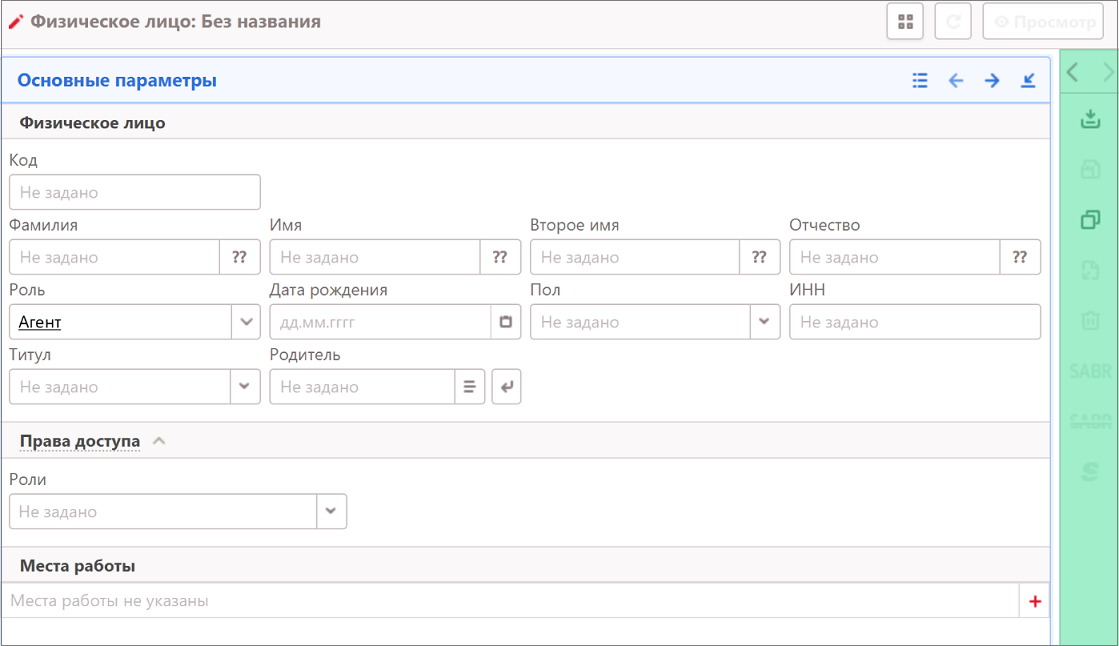Viewport: 1119px width, 646px height.
Task: Add a workplace with the red plus
Action: 1035,602
